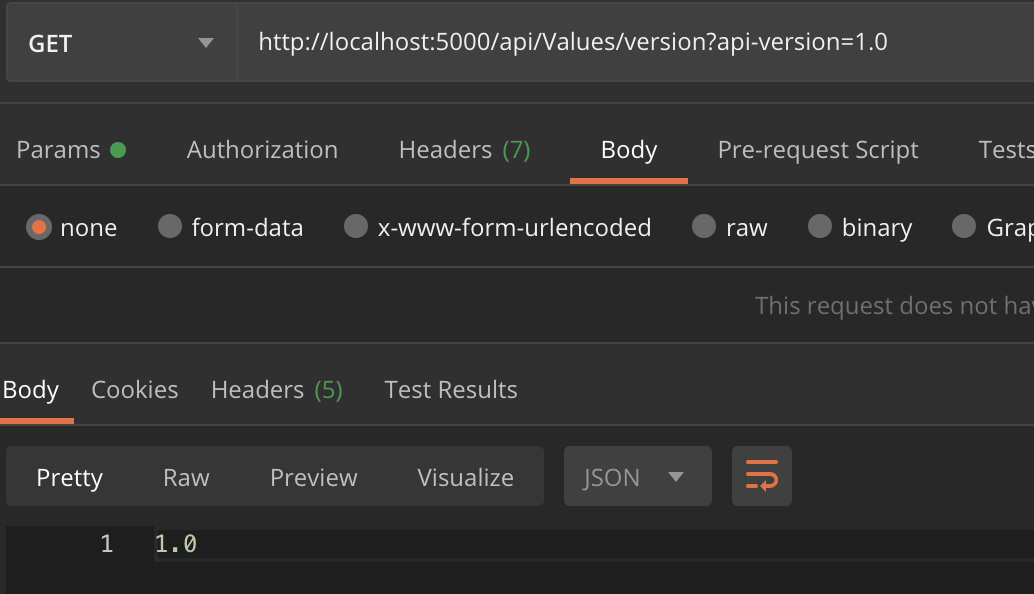The image size is (1034, 594).
Task: Select the x-www-form-urlencoded radio option
Action: [x=356, y=226]
